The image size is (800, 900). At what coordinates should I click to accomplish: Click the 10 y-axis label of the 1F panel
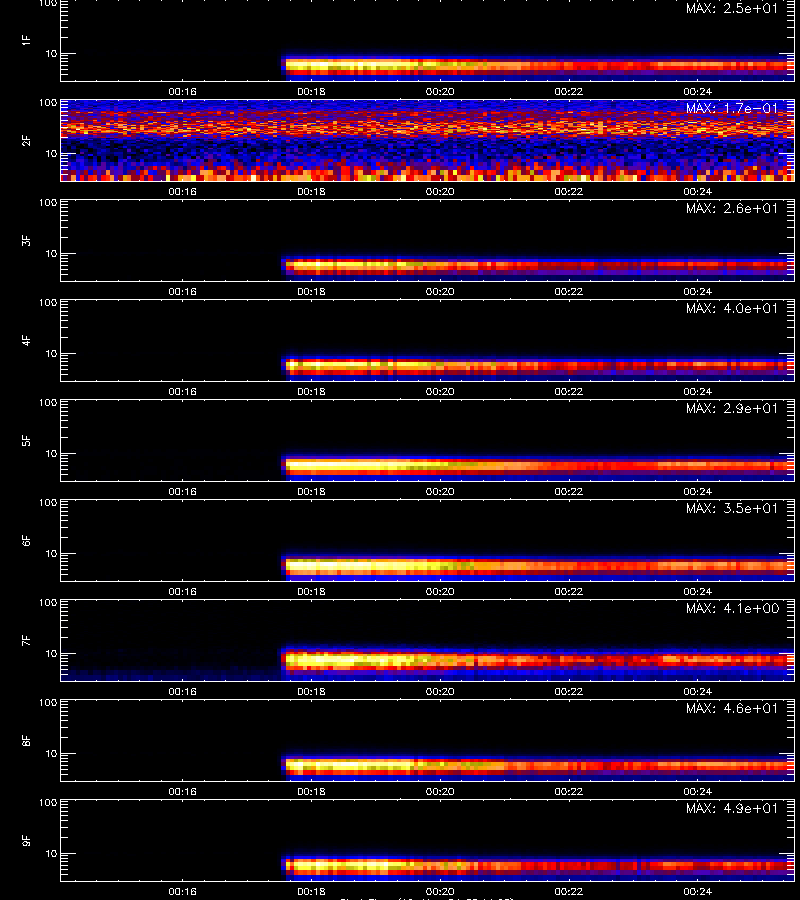[x=51, y=53]
